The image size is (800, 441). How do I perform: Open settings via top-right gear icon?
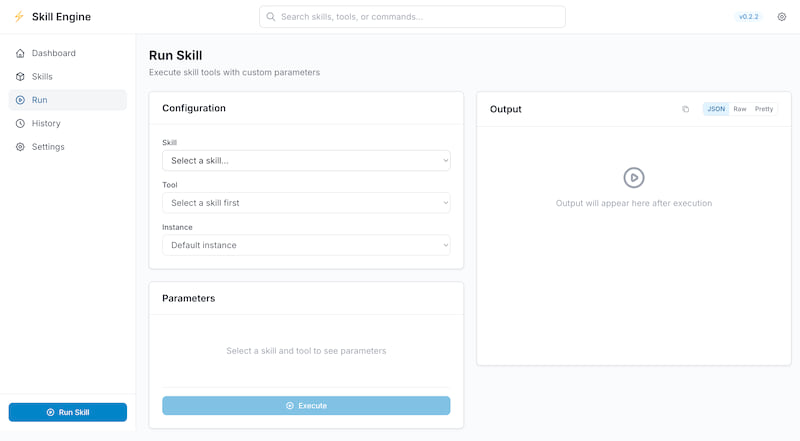[x=782, y=17]
